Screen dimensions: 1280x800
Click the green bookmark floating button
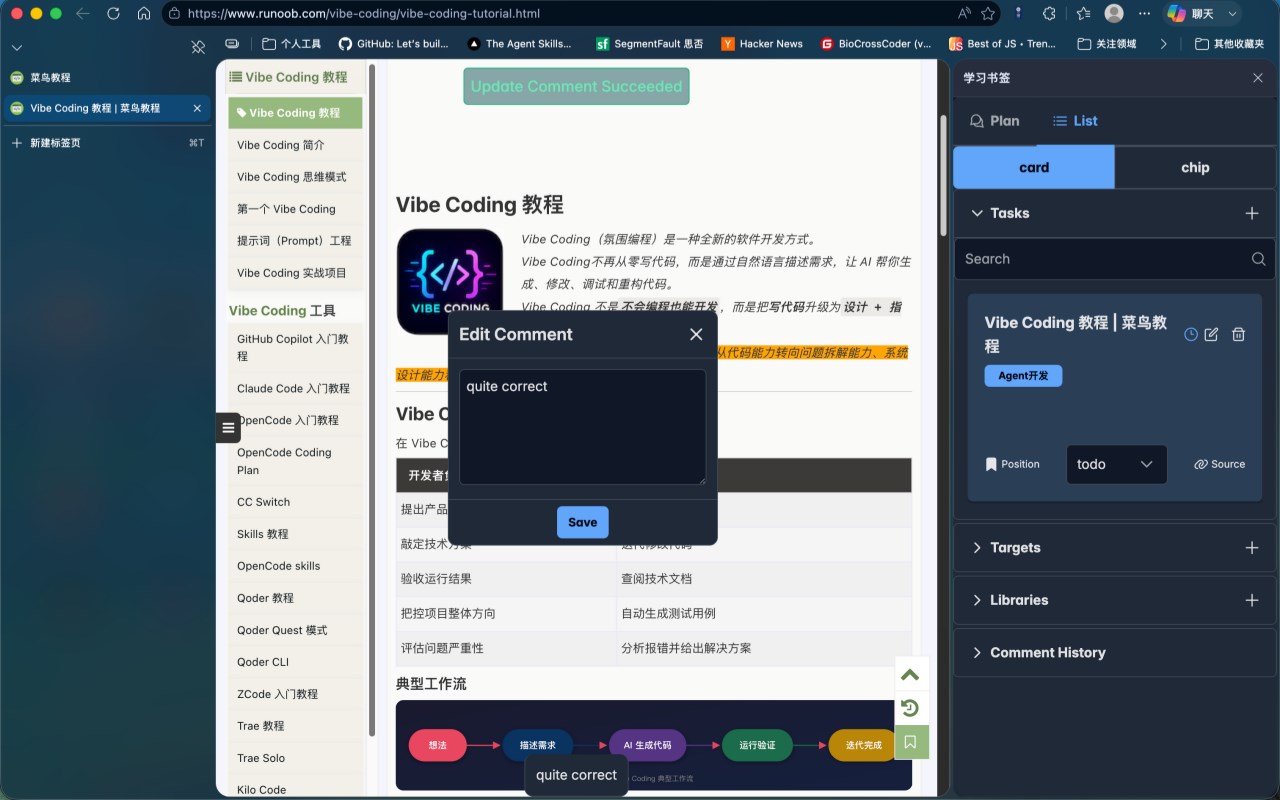point(910,742)
